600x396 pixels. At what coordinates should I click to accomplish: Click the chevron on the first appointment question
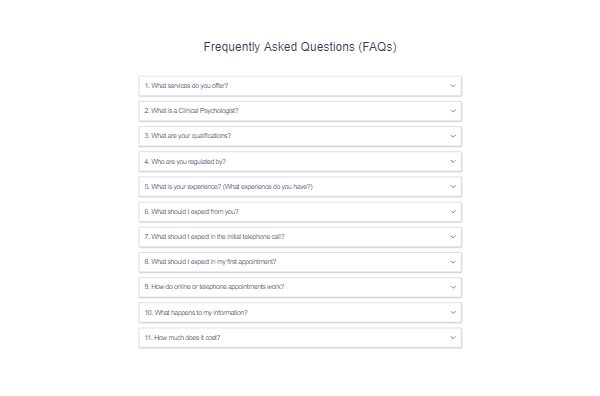[x=453, y=262]
